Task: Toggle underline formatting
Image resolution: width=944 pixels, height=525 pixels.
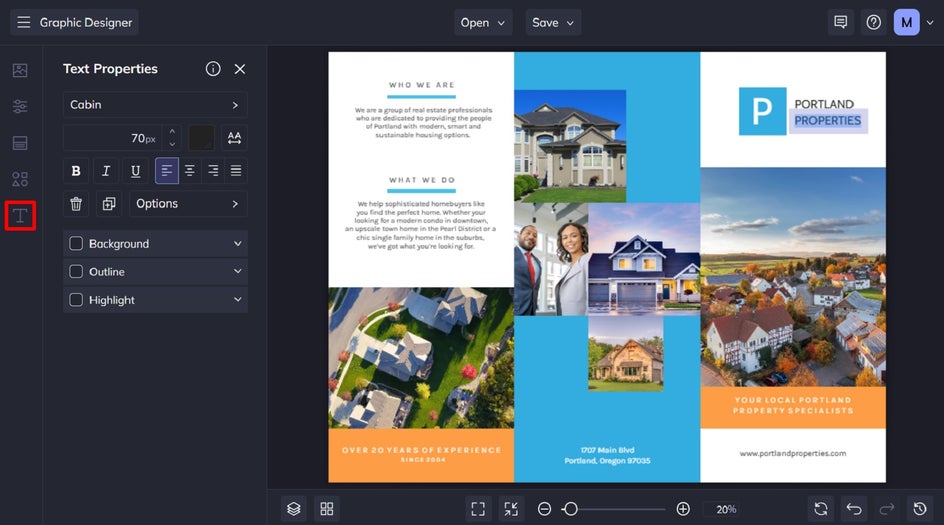Action: [x=135, y=171]
